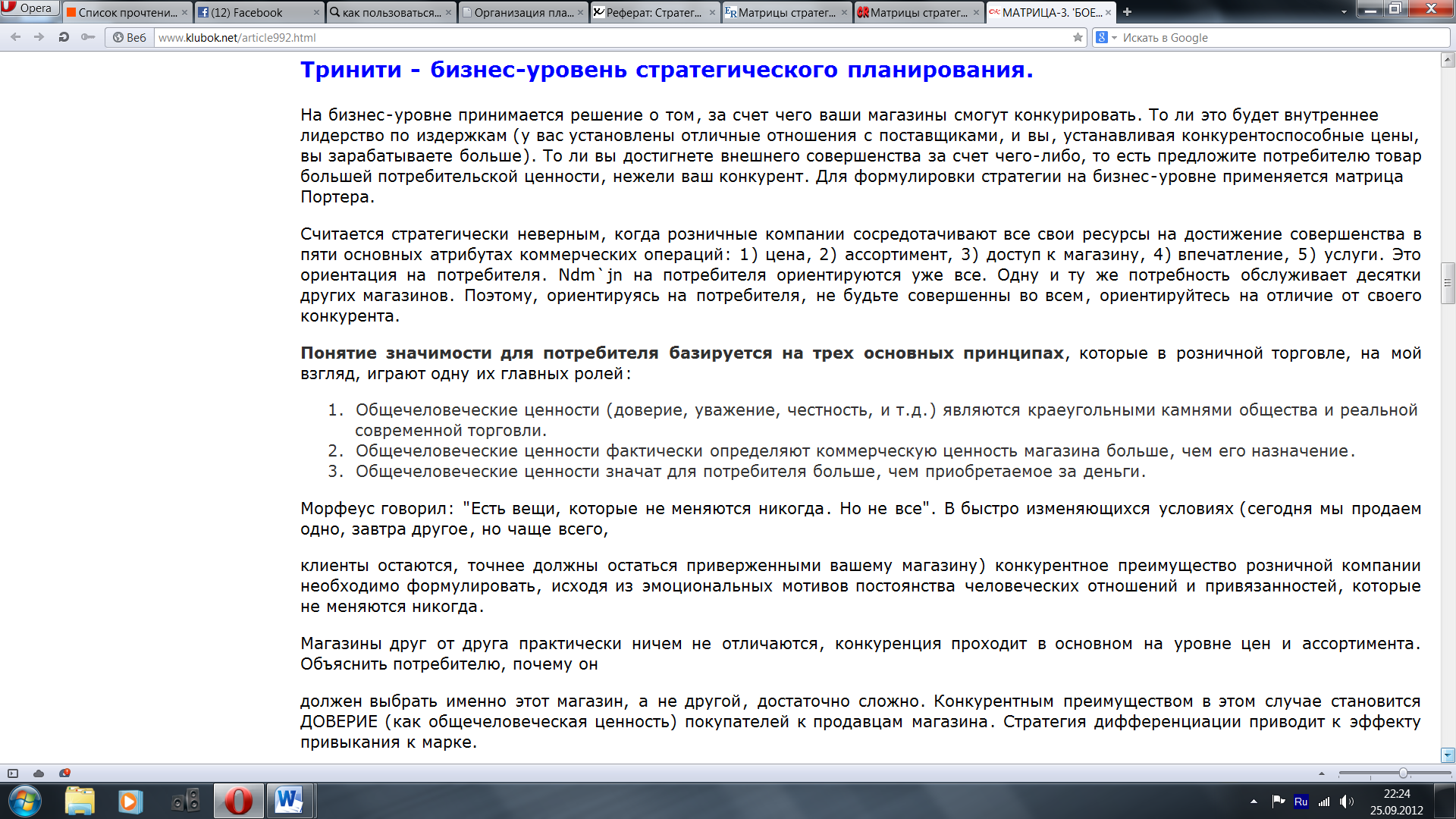The height and width of the screenshot is (819, 1456).
Task: Open the network signal tray icon
Action: [1324, 802]
